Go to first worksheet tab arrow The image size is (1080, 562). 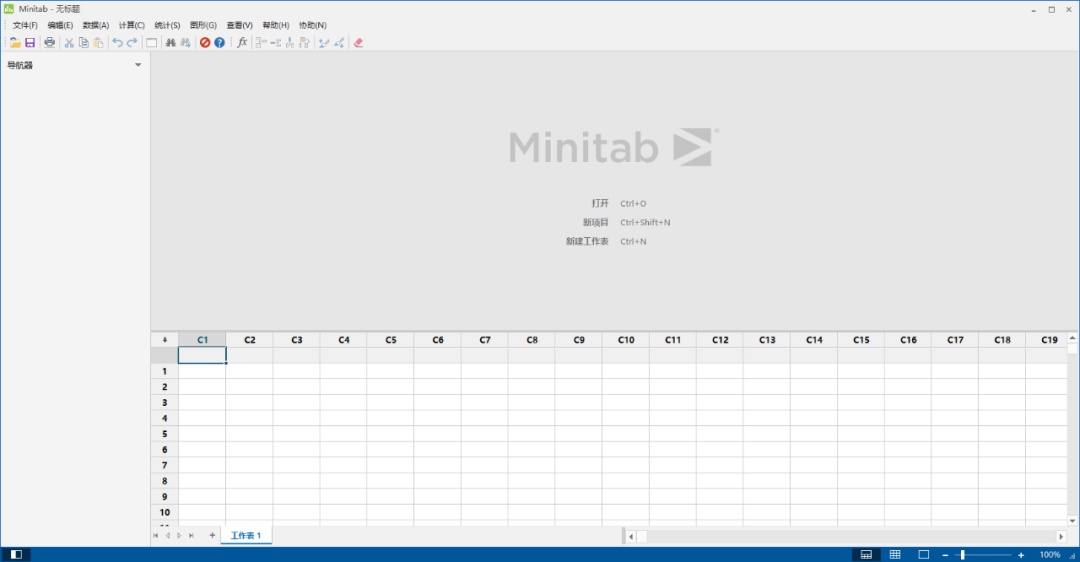pyautogui.click(x=156, y=535)
